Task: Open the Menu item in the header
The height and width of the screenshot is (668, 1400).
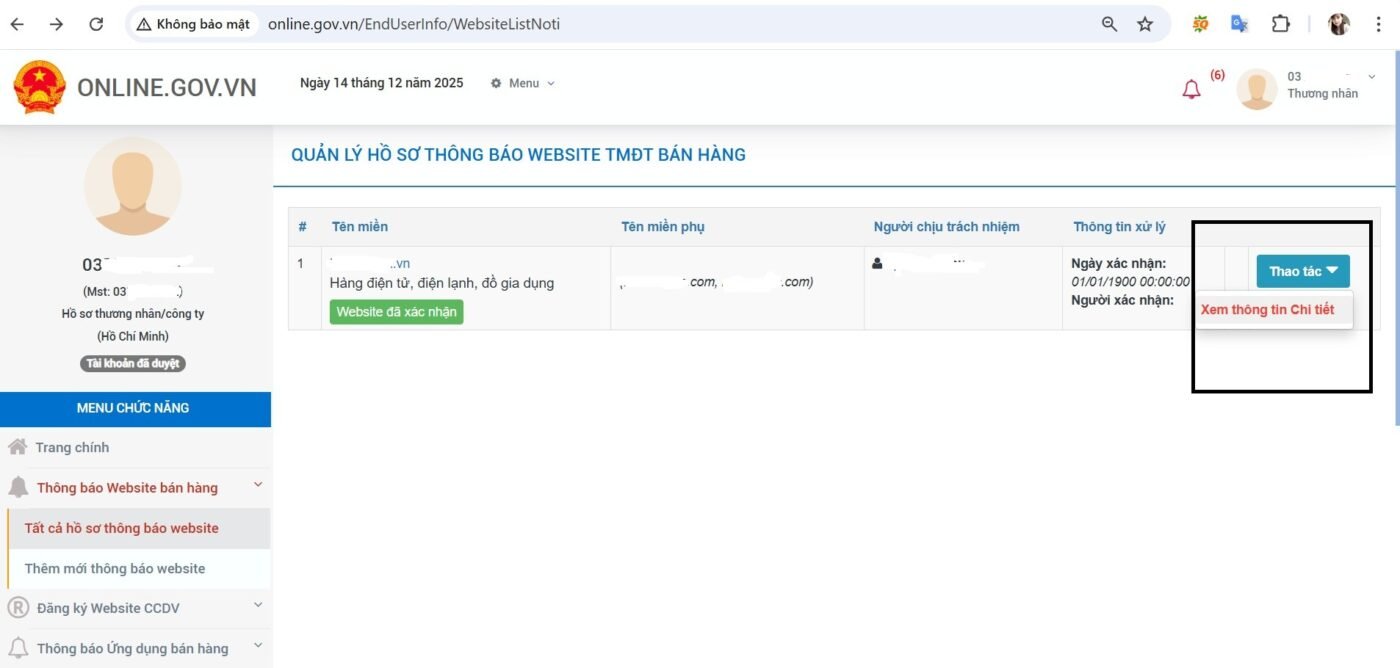Action: pos(522,83)
